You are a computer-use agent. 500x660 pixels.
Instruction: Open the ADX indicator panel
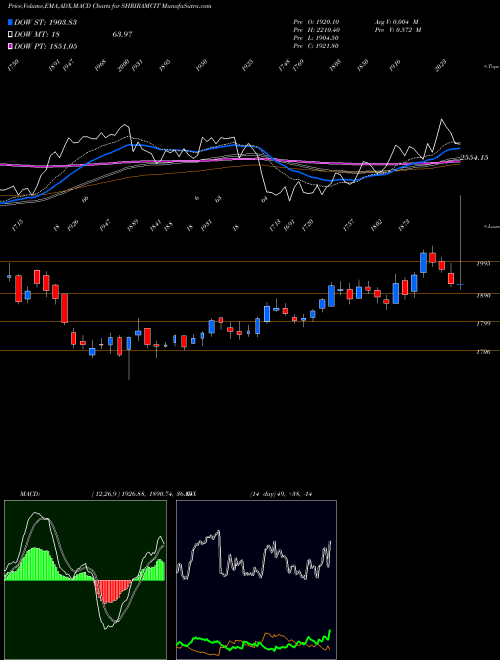point(256,580)
